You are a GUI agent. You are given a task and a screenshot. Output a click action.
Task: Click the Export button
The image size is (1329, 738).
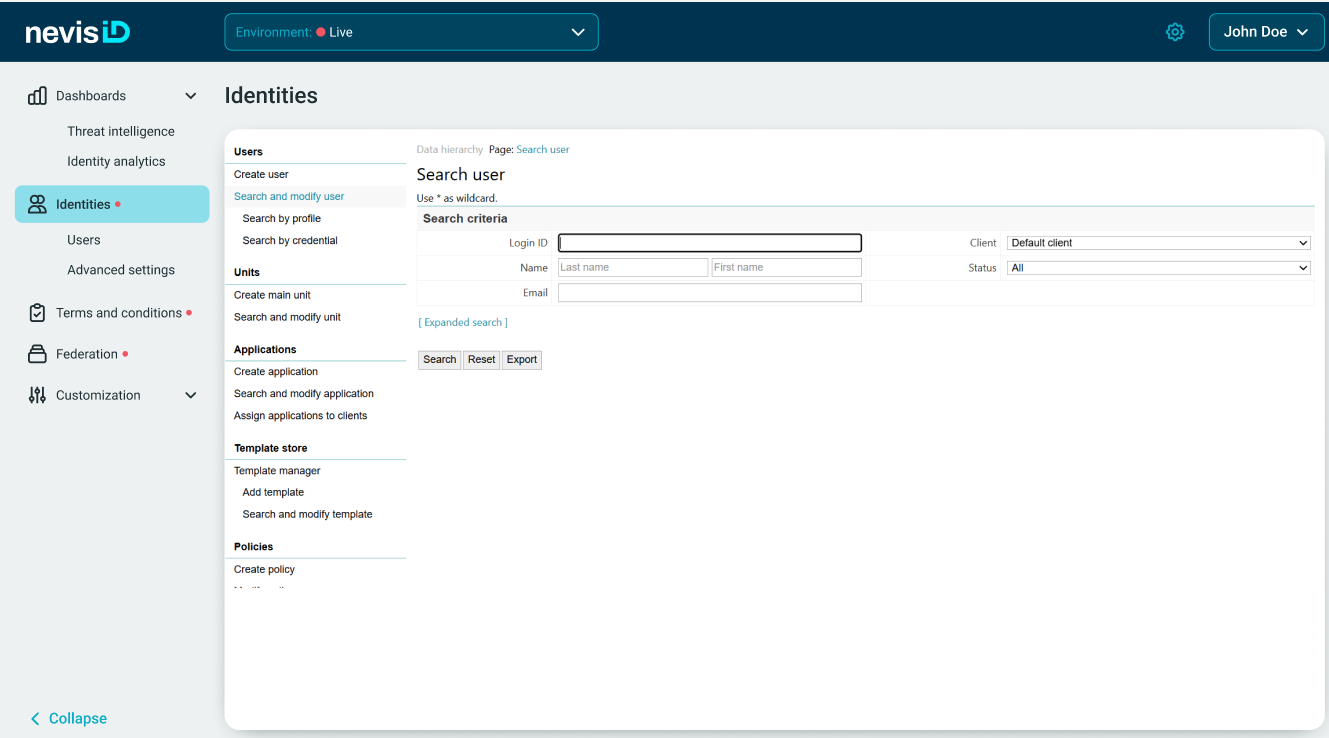click(x=522, y=360)
